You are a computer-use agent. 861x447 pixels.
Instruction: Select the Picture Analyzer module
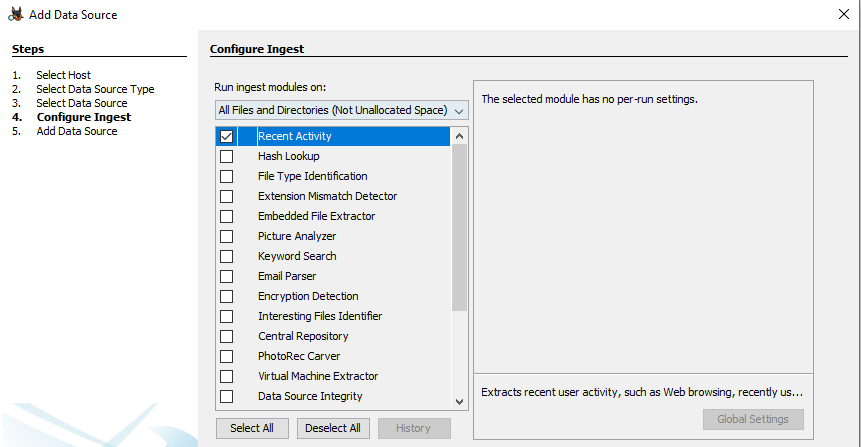click(x=297, y=236)
